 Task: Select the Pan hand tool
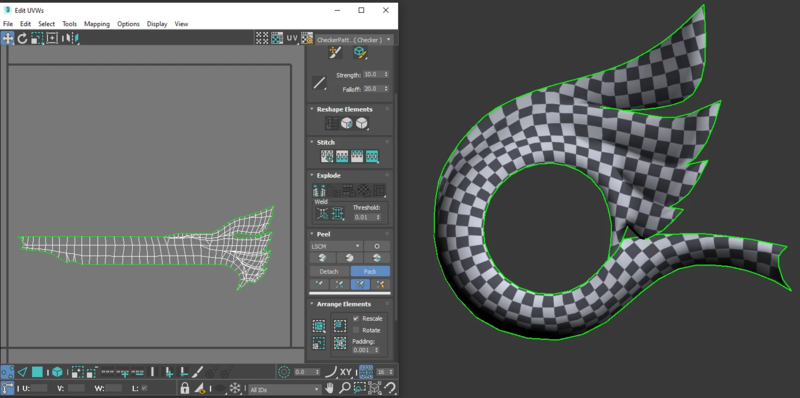(x=330, y=388)
